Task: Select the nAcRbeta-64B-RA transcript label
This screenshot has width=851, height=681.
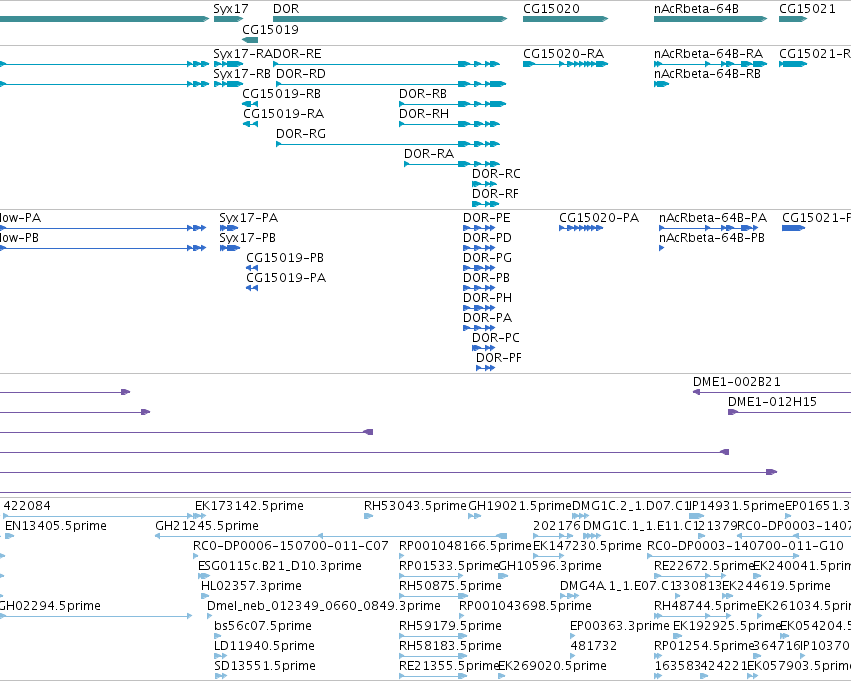Action: (708, 54)
